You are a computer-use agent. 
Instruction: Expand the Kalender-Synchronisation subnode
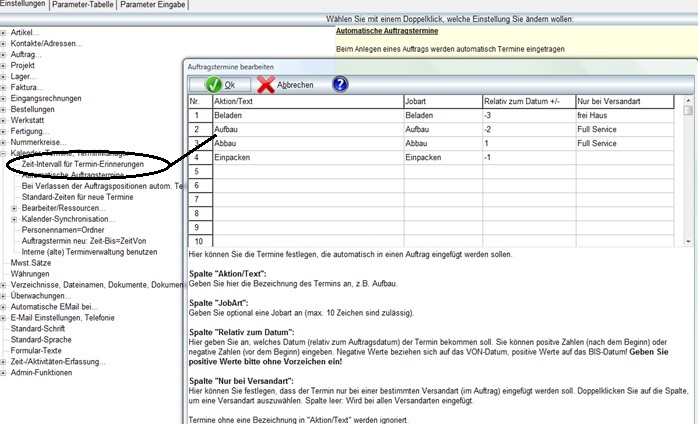pyautogui.click(x=14, y=219)
